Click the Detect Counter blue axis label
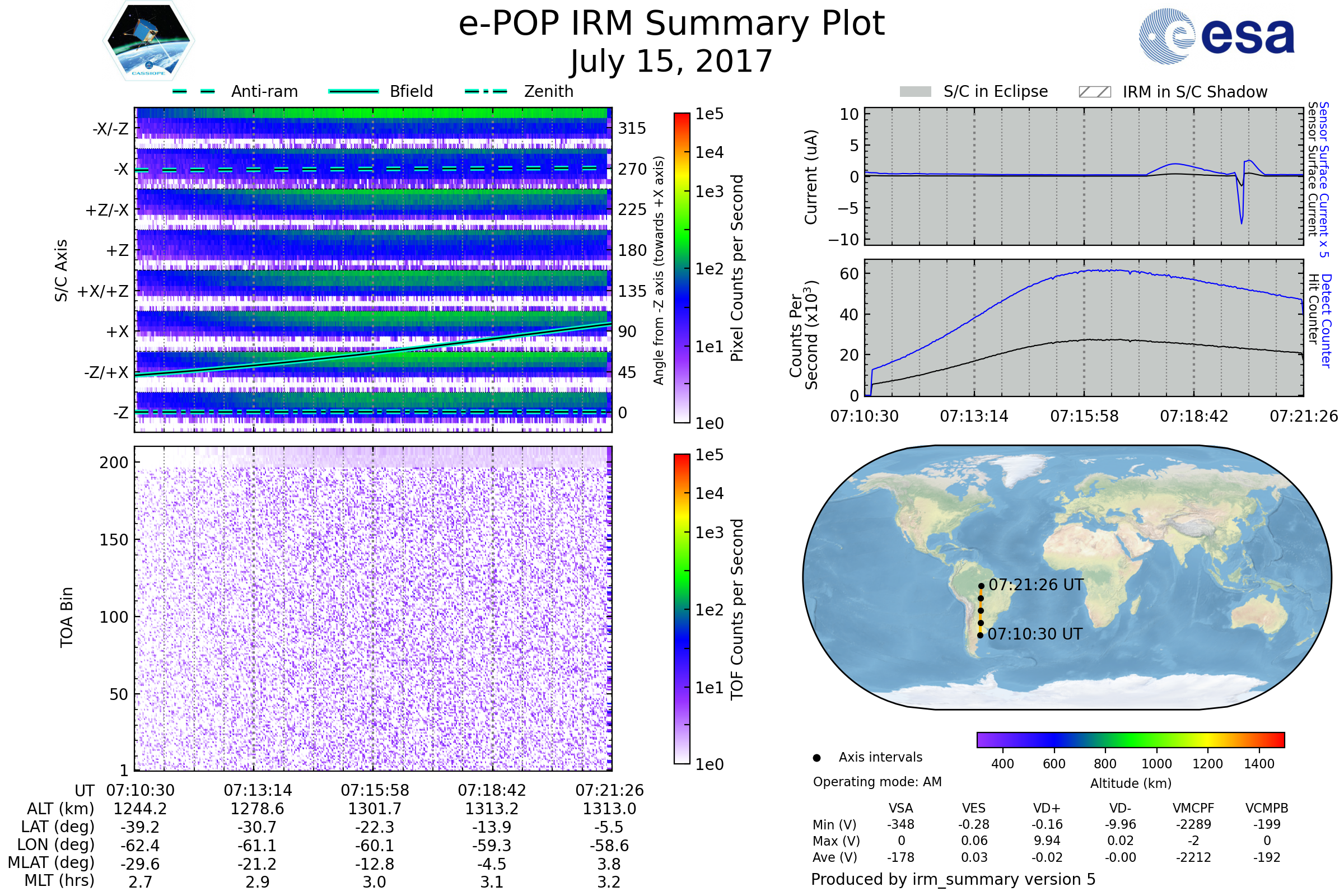 [1326, 321]
